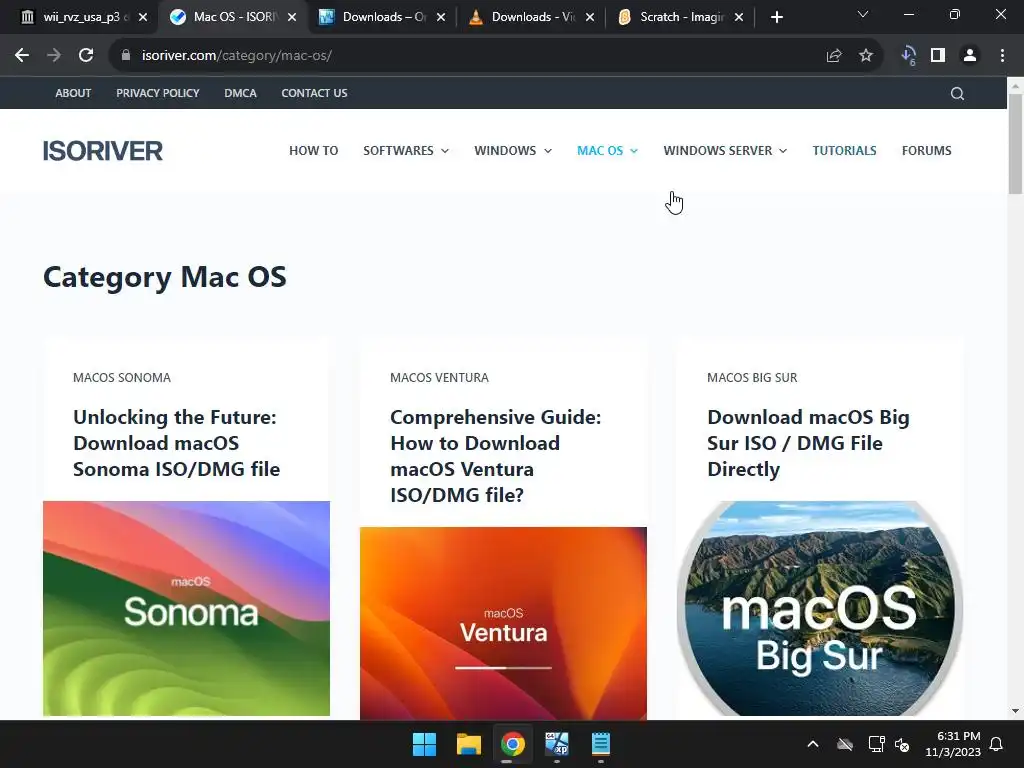Open File Explorer from the taskbar

(468, 744)
